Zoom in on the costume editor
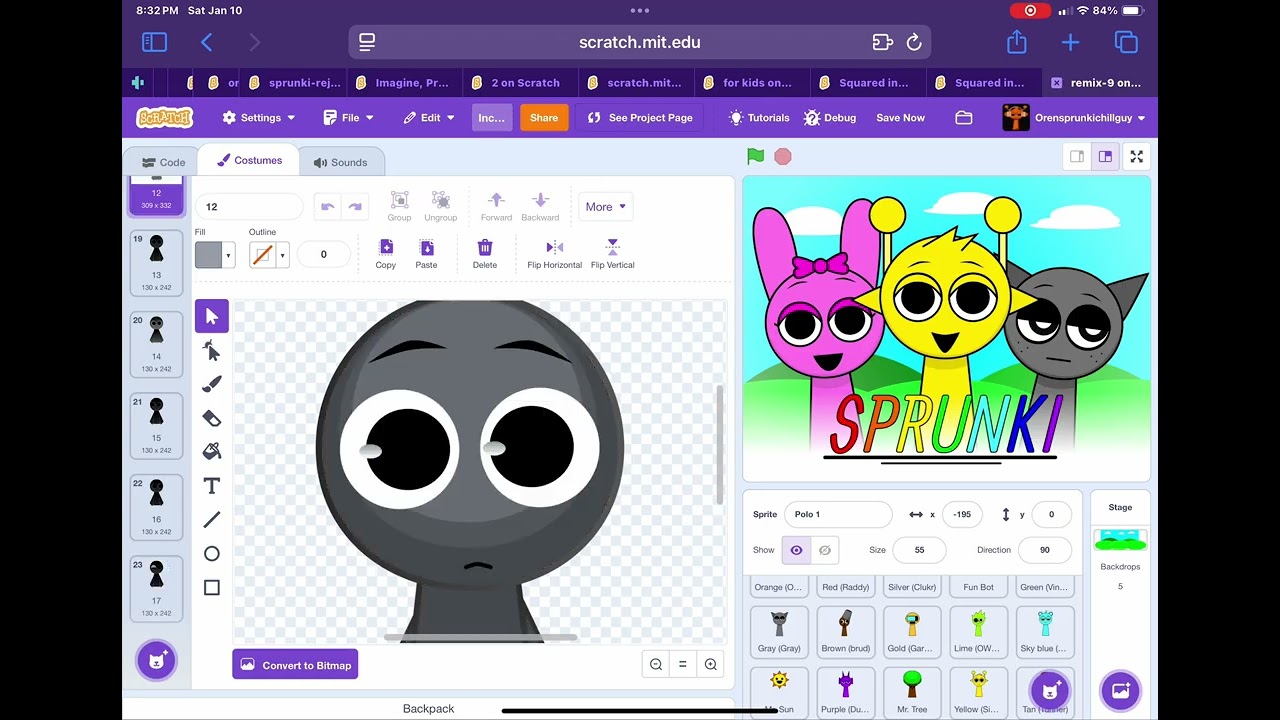Viewport: 1280px width, 720px height. pyautogui.click(x=711, y=664)
